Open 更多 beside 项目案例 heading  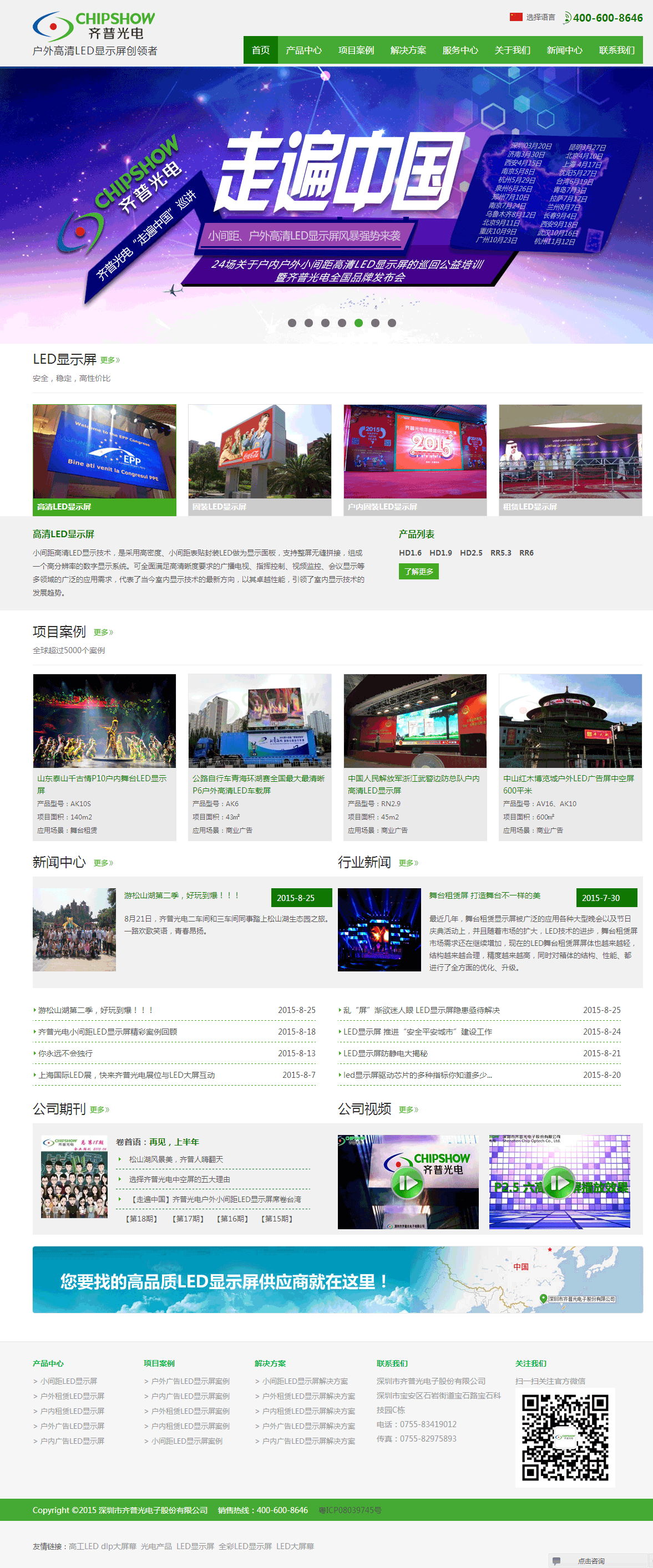[104, 633]
